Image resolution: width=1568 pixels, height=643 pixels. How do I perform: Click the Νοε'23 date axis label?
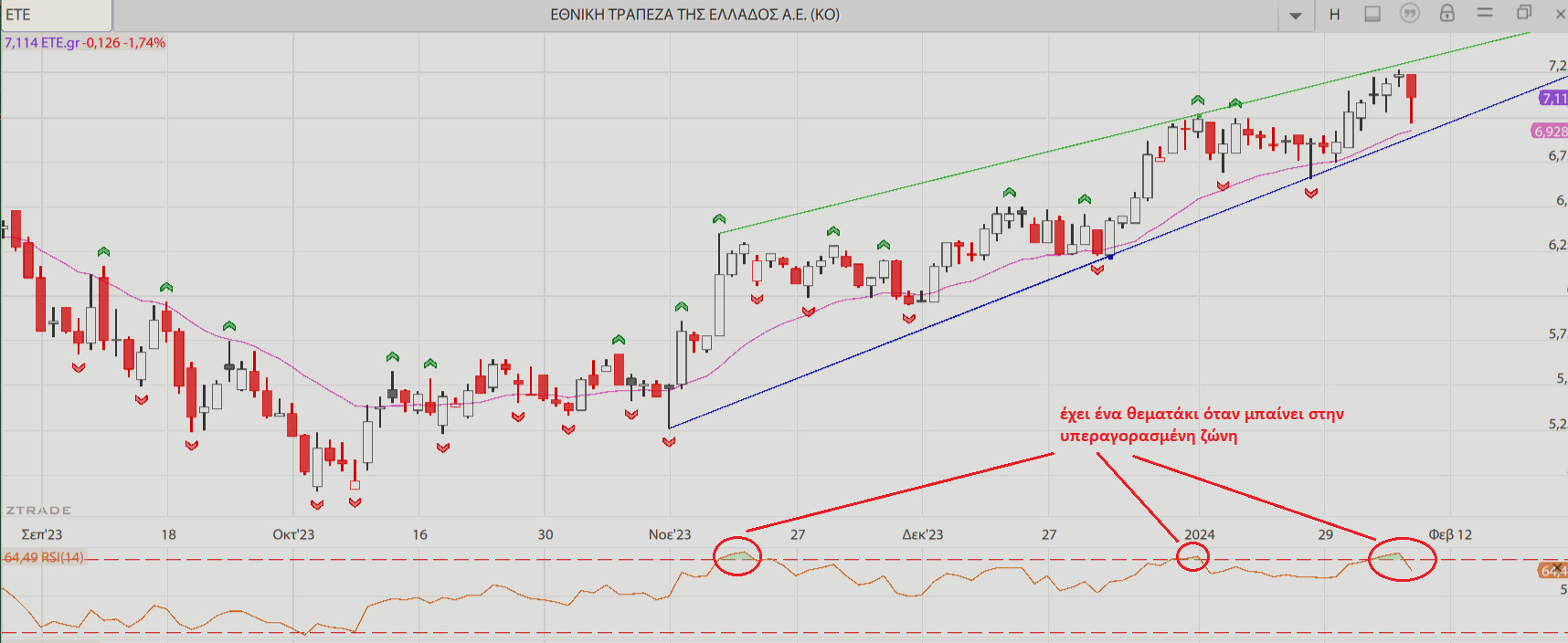click(670, 534)
